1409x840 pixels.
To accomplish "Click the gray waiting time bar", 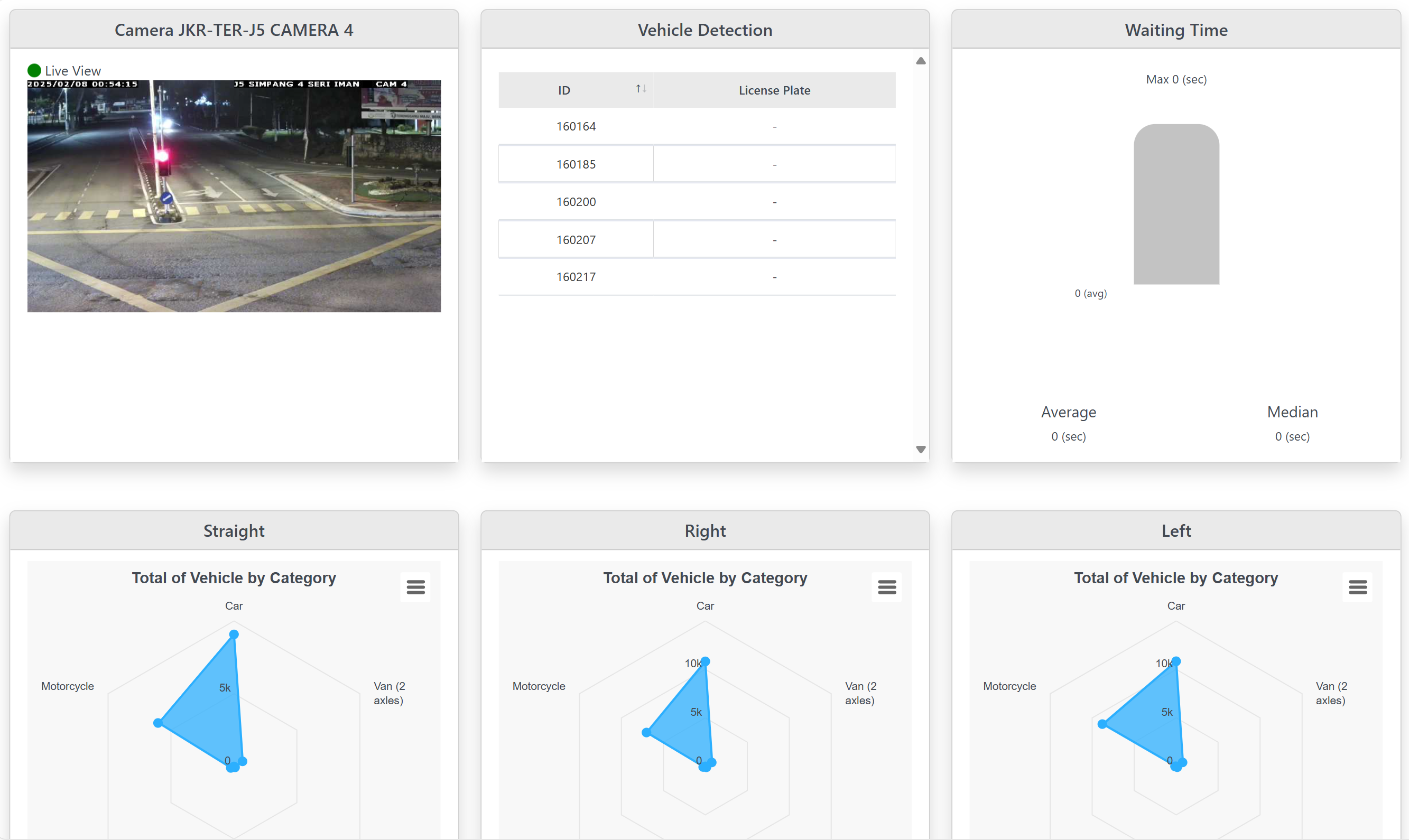I will click(1176, 204).
